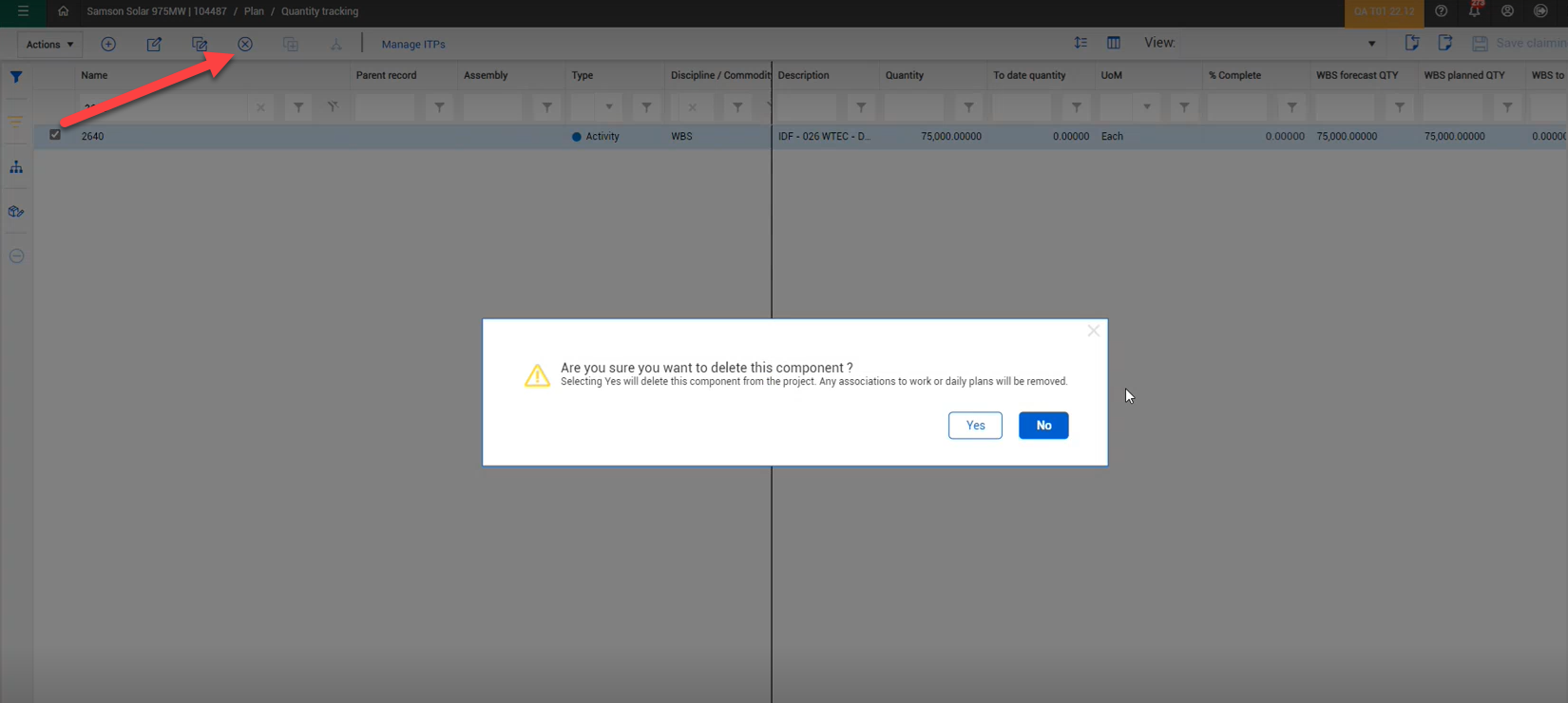Open the bulk edit icon
The image size is (1568, 703).
click(x=200, y=44)
